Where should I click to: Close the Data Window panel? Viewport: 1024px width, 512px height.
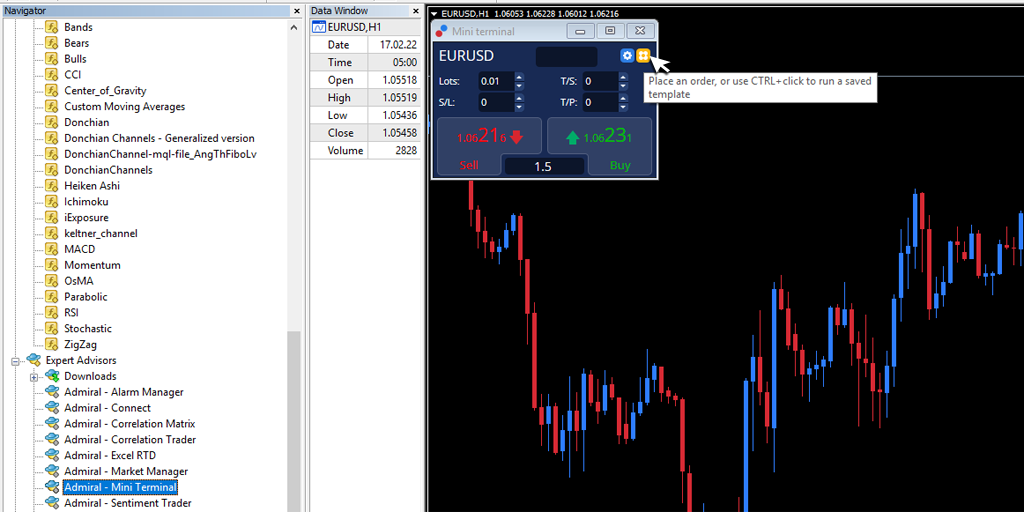tap(415, 11)
